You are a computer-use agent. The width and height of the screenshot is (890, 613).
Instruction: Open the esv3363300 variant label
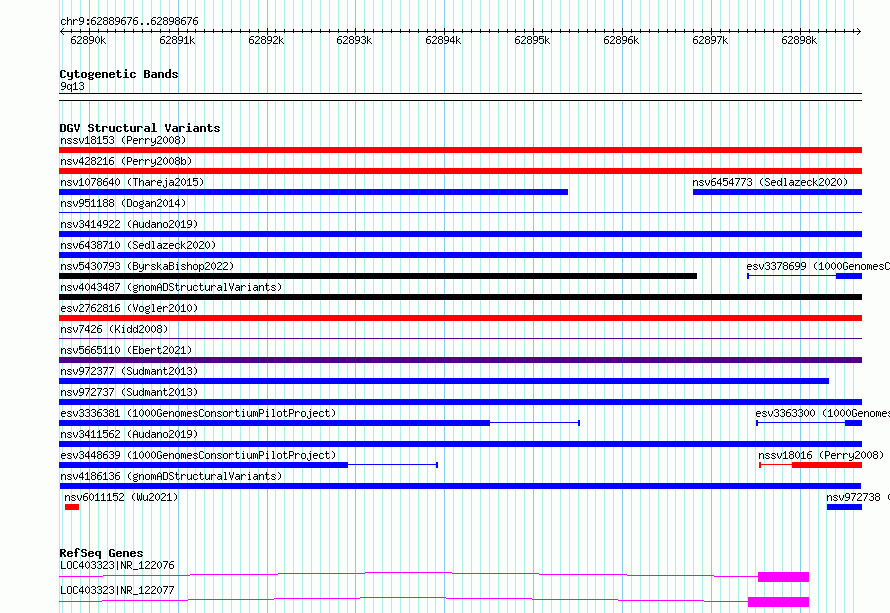point(822,413)
